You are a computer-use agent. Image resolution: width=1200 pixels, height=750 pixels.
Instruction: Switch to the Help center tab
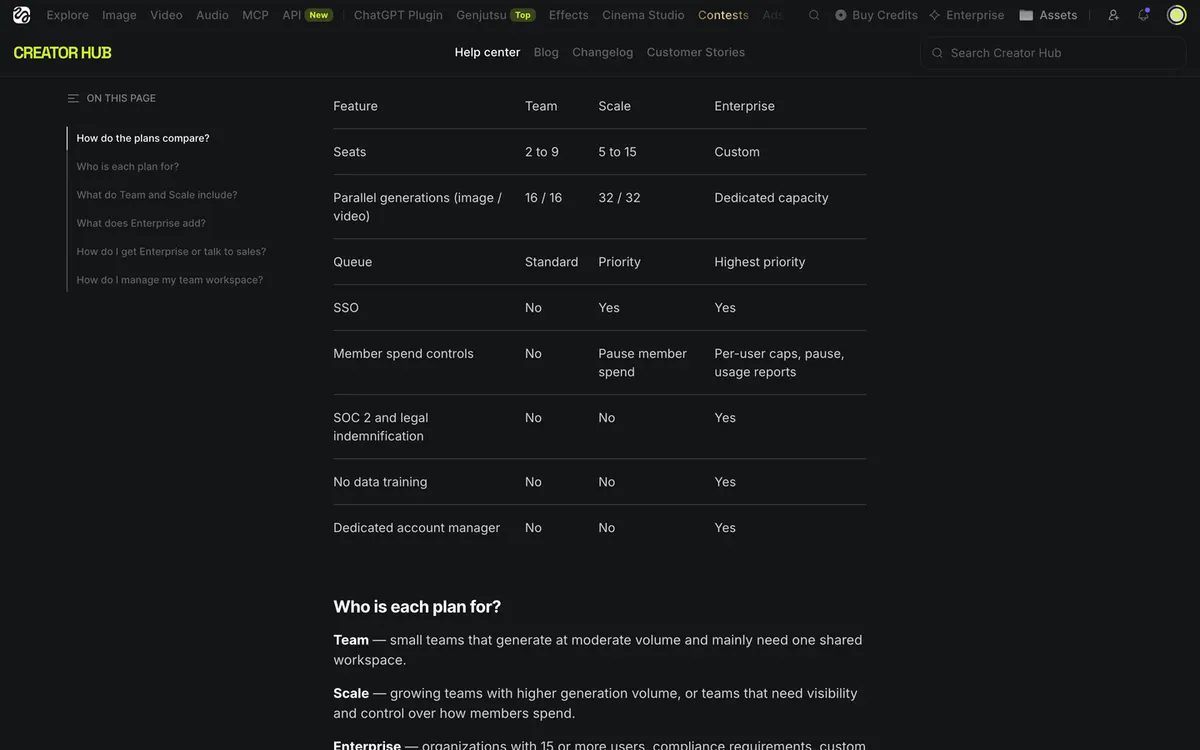click(487, 52)
